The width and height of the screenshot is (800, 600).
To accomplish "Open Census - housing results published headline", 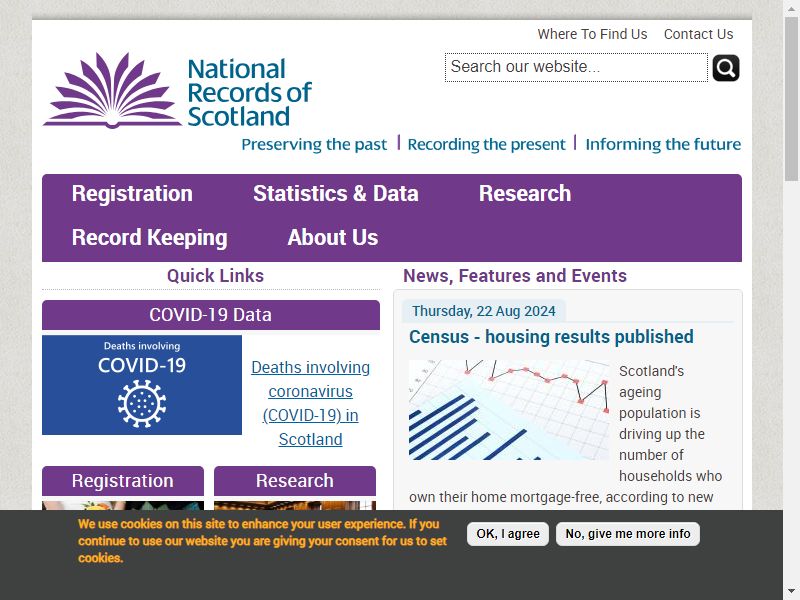I will coord(551,337).
